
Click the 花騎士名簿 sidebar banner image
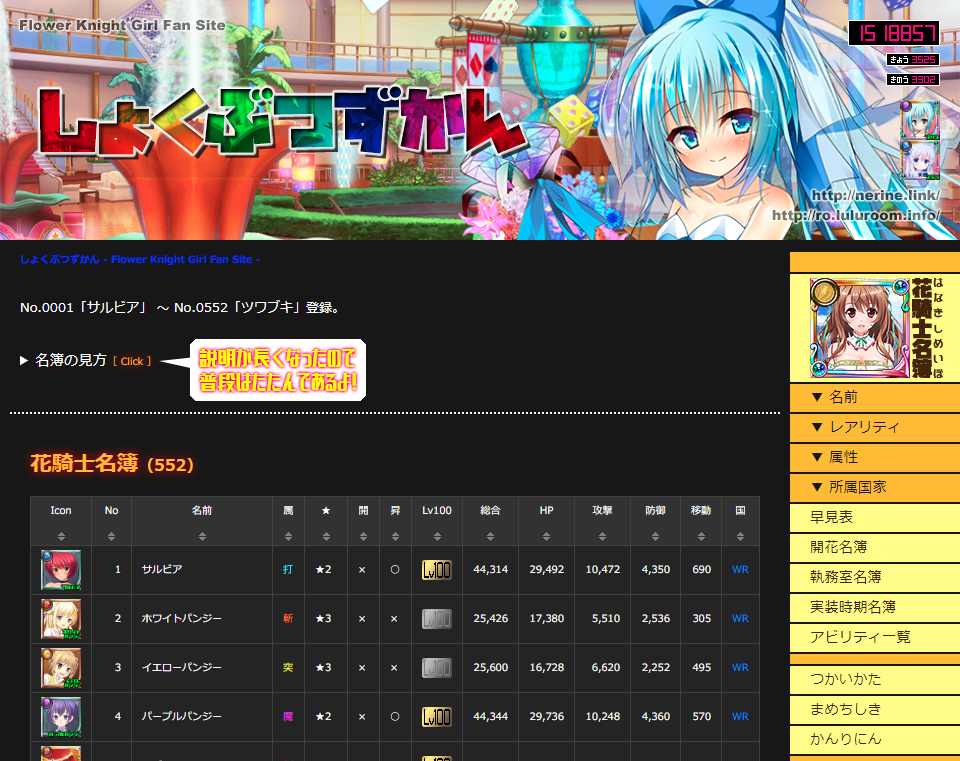[x=876, y=328]
